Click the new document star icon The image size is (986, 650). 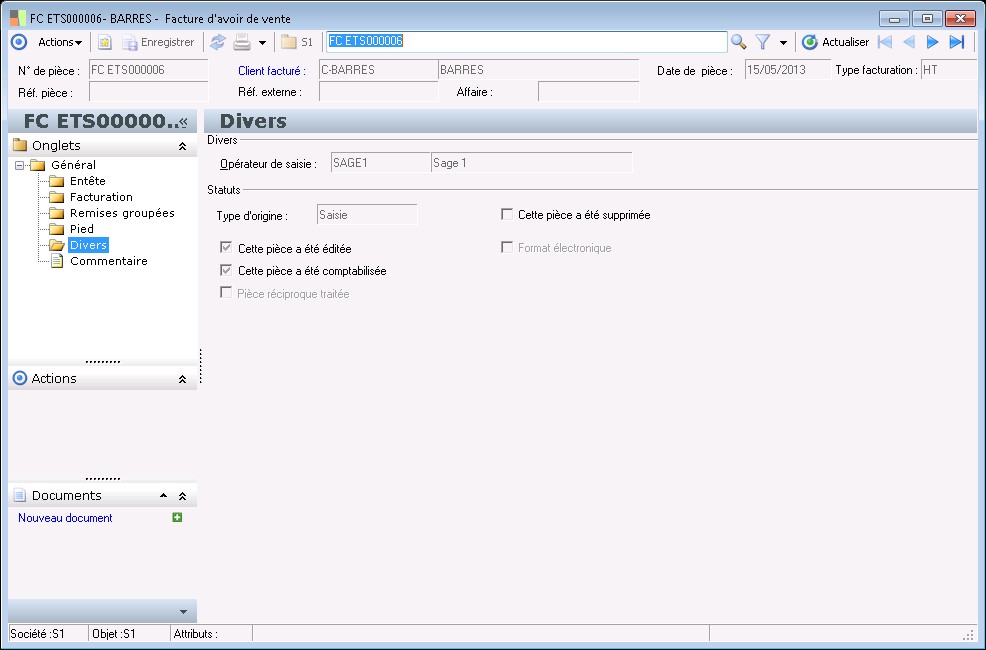(x=104, y=42)
